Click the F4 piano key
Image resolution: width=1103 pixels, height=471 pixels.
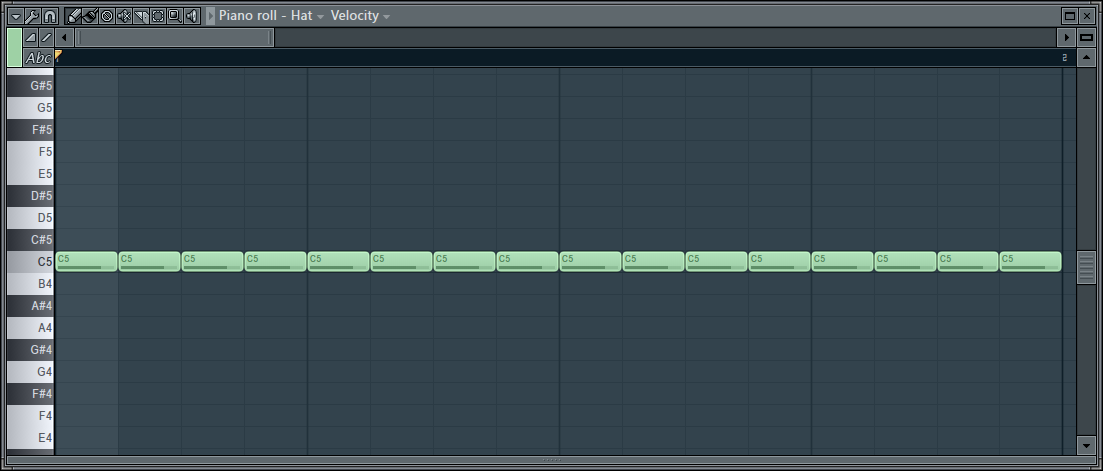31,415
